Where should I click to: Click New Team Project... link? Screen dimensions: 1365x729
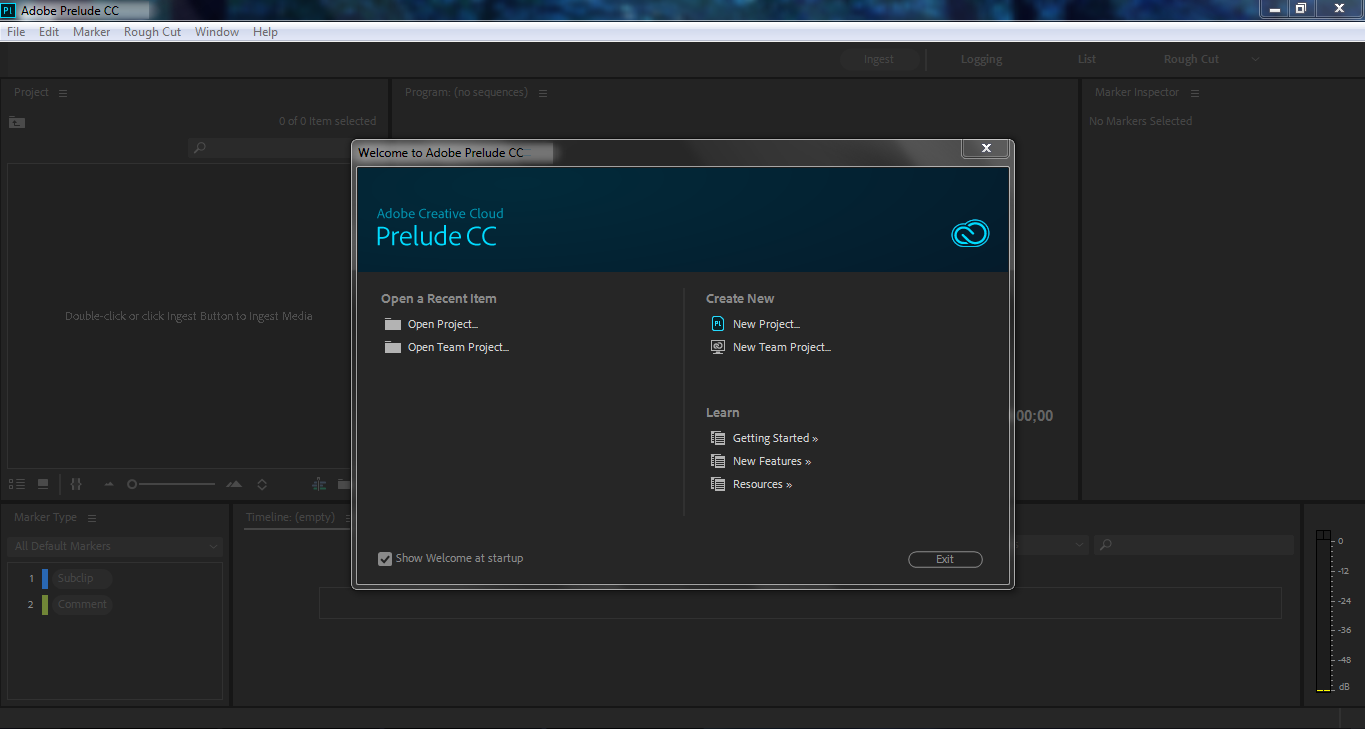click(782, 347)
